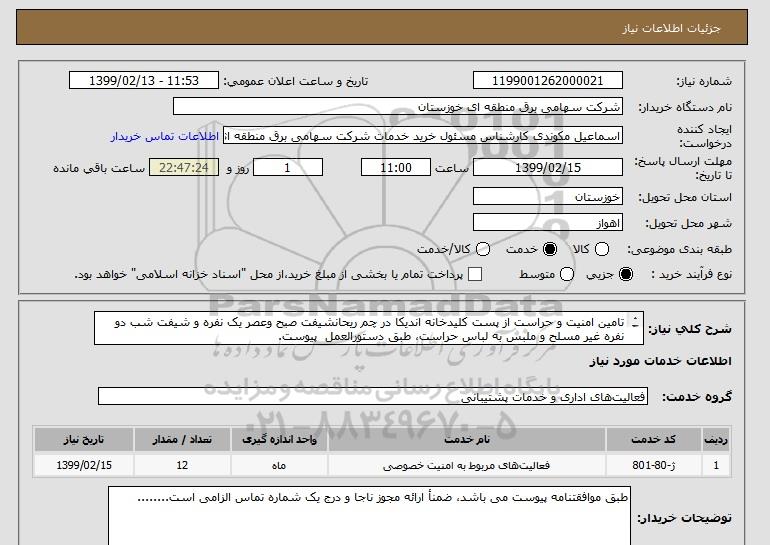Click the شرح کلی نیاز label
The height and width of the screenshot is (545, 770).
[690, 329]
